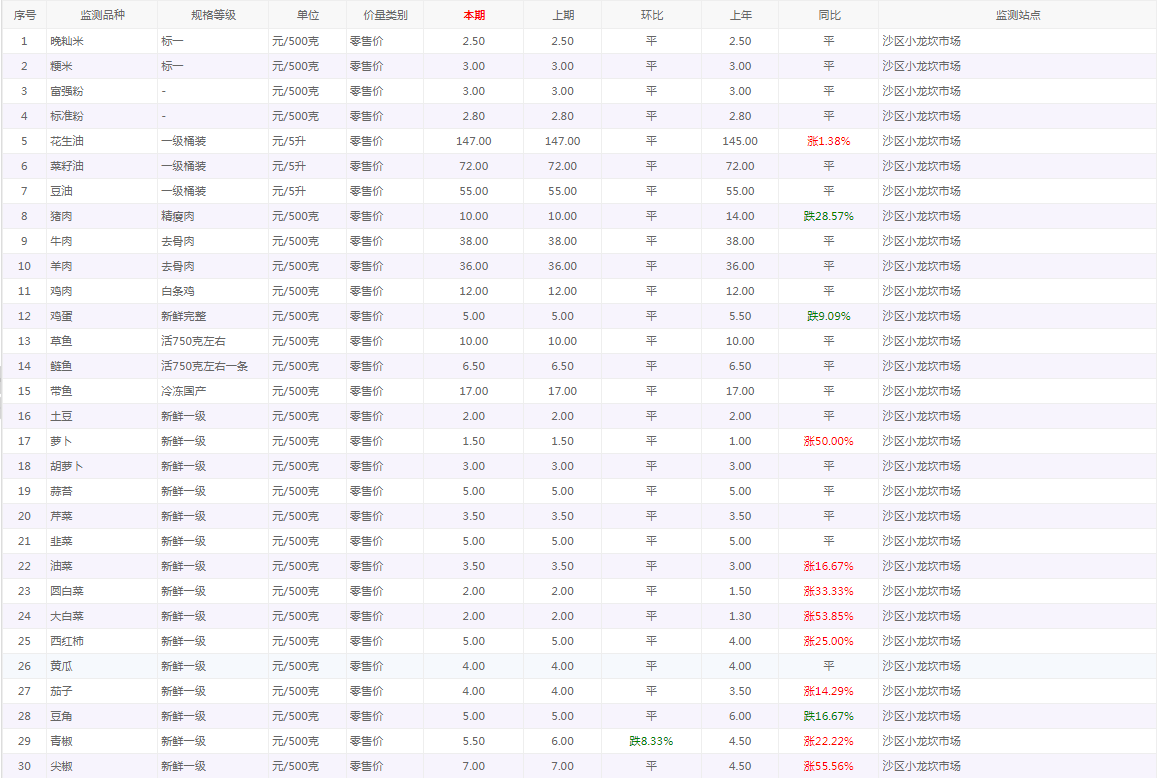Click the 规格等级 column header
The width and height of the screenshot is (1157, 778).
pos(212,15)
